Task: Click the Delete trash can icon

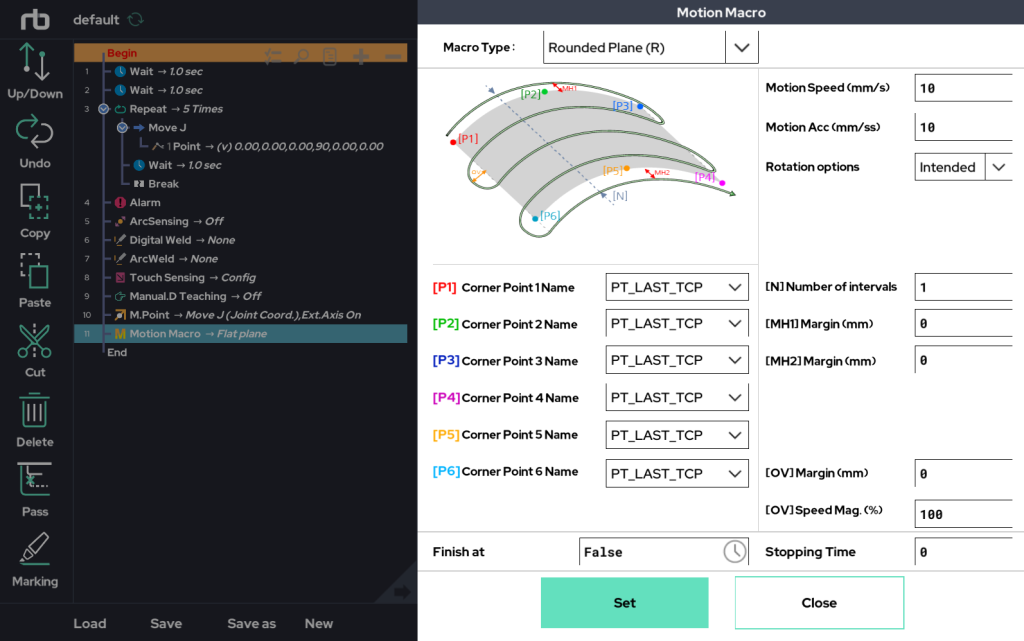Action: [35, 411]
